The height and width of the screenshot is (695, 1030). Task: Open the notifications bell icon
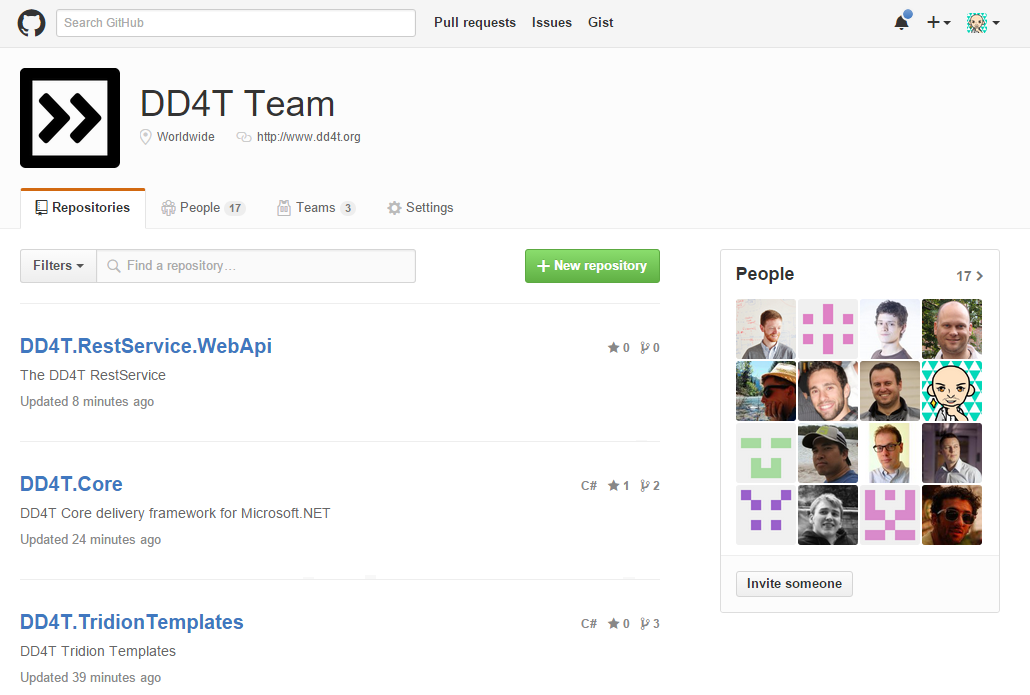903,22
